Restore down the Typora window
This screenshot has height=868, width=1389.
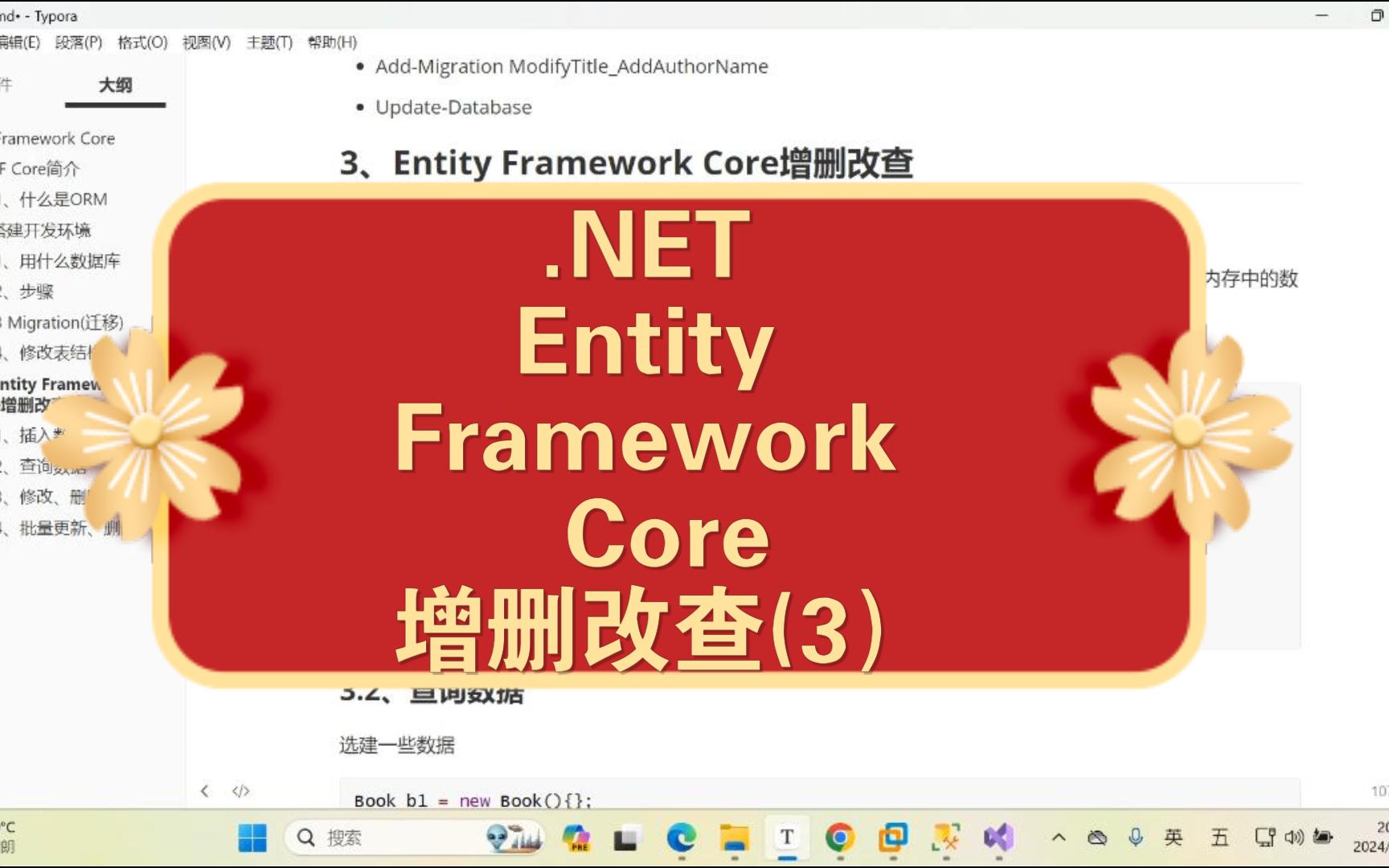pyautogui.click(x=1376, y=15)
